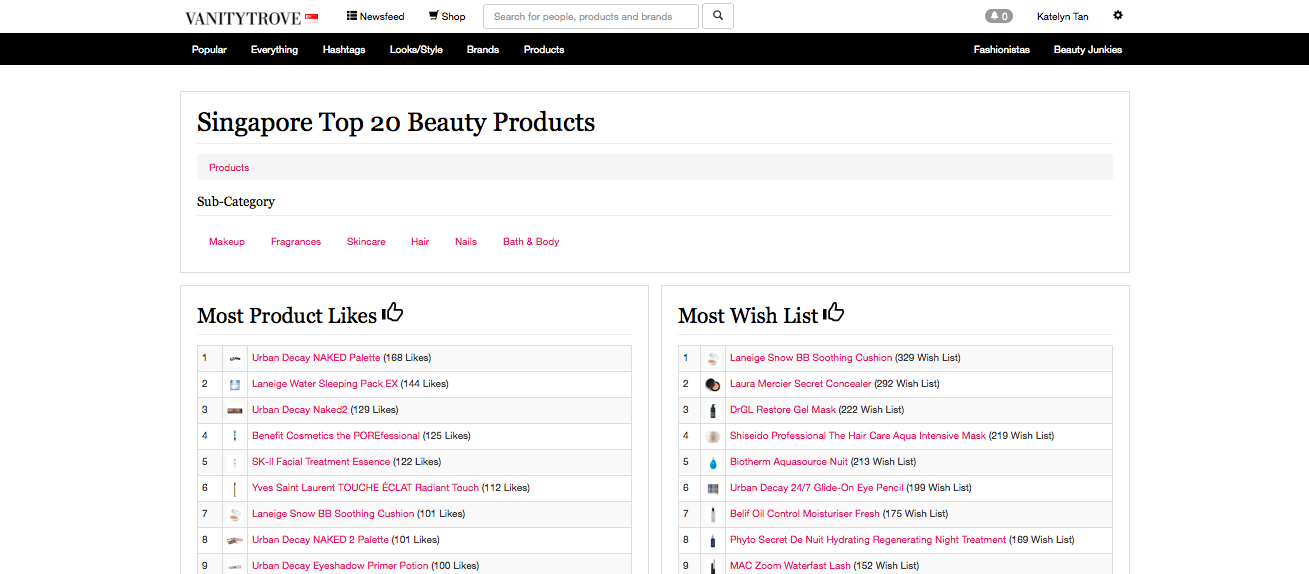The width and height of the screenshot is (1309, 574).
Task: Open Urban Decay Eyeshadow Primer Potion link
Action: click(340, 566)
